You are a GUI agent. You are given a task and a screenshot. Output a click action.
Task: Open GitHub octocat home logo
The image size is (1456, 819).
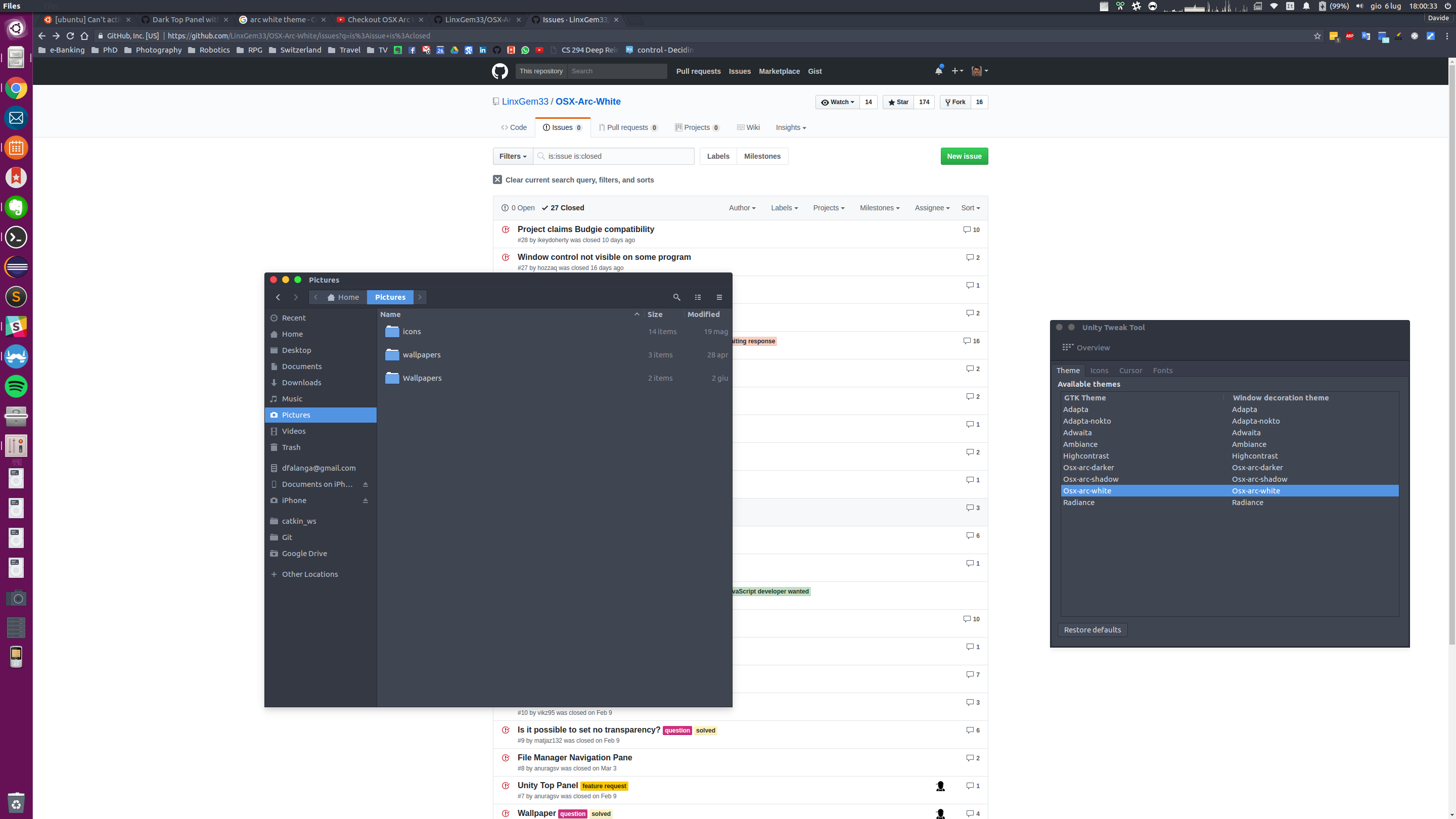tap(499, 71)
